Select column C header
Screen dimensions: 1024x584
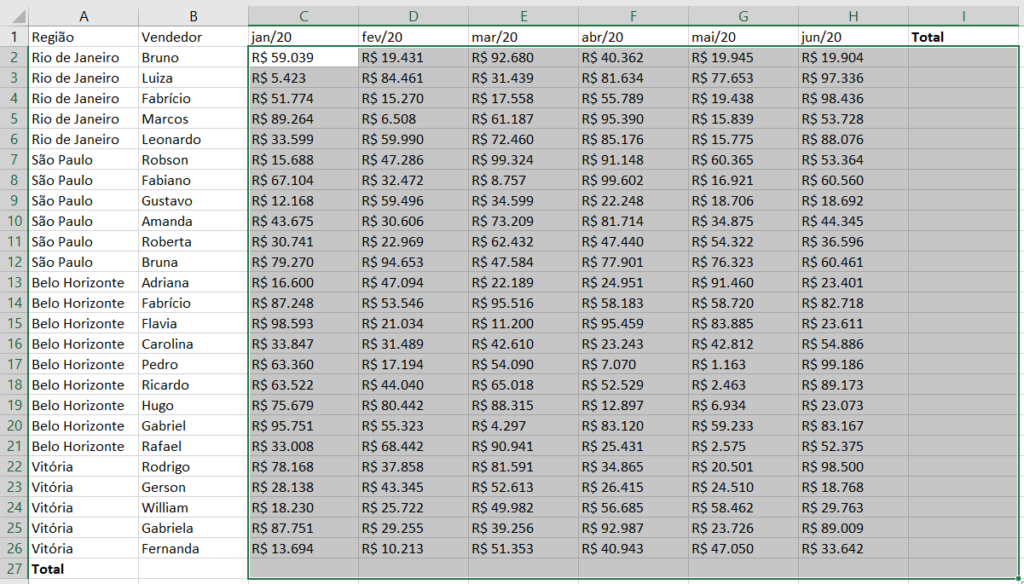coord(303,16)
